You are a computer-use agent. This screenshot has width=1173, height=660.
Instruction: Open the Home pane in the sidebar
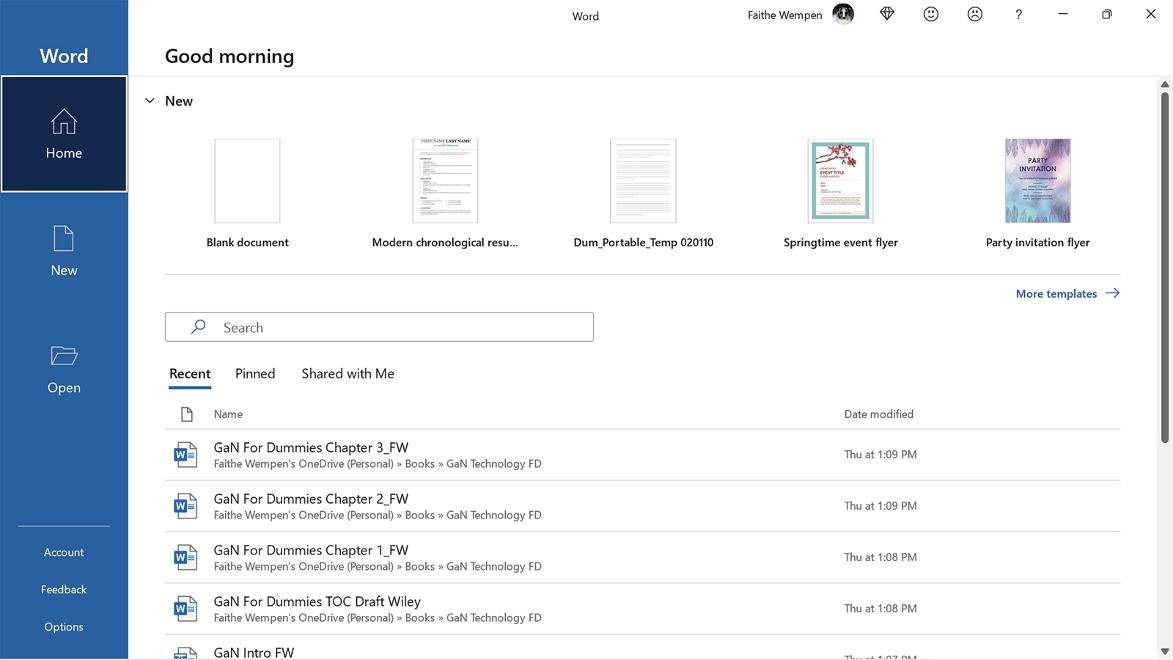64,134
